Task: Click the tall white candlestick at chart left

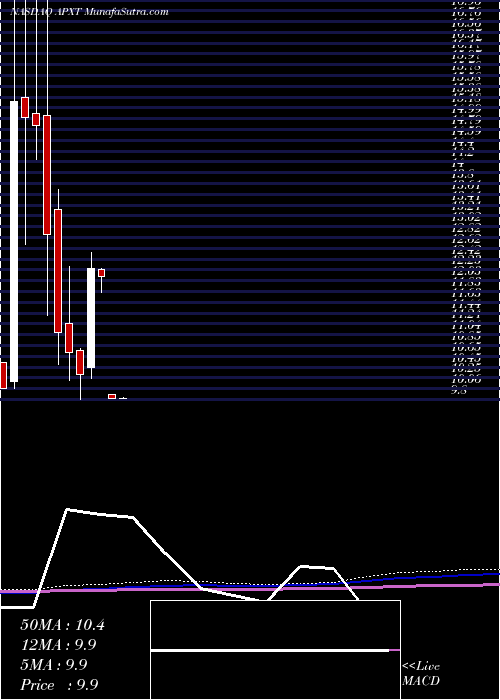Action: pyautogui.click(x=14, y=242)
